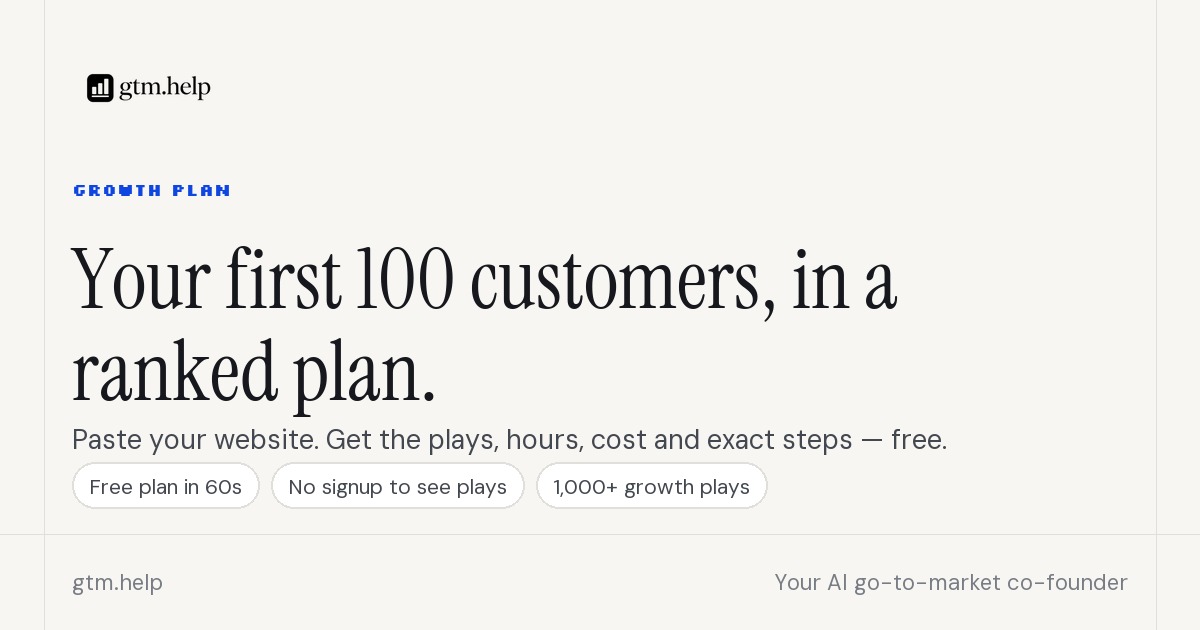Viewport: 1200px width, 630px height.
Task: Click the footer gtm.help text
Action: pyautogui.click(x=117, y=583)
